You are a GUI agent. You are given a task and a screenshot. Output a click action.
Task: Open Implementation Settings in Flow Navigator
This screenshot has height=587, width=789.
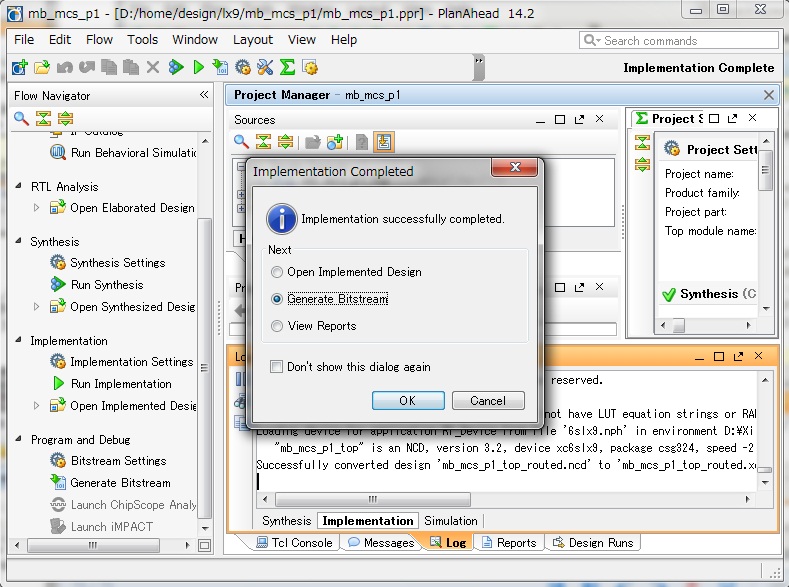coord(122,362)
